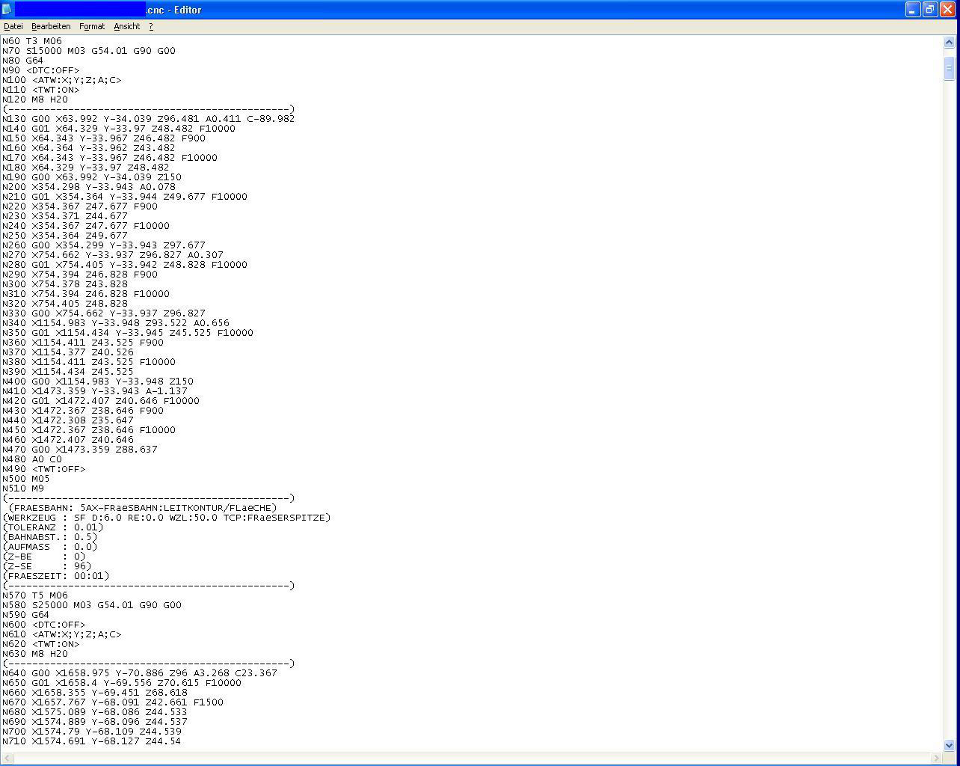Click line N260 G00 X354.299
Image resolution: width=960 pixels, height=766 pixels.
[x=103, y=245]
